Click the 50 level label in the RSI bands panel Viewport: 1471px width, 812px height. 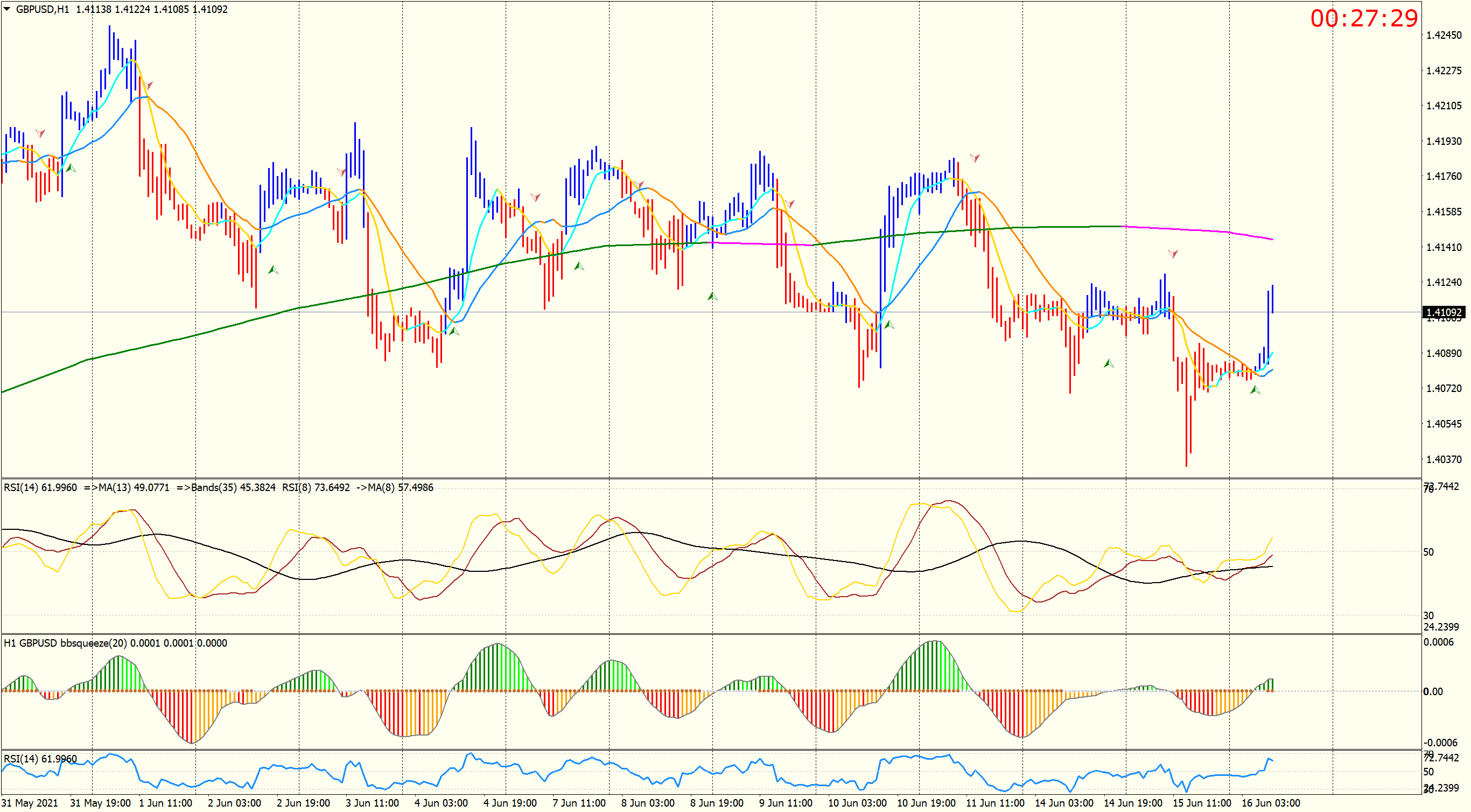click(x=1429, y=551)
